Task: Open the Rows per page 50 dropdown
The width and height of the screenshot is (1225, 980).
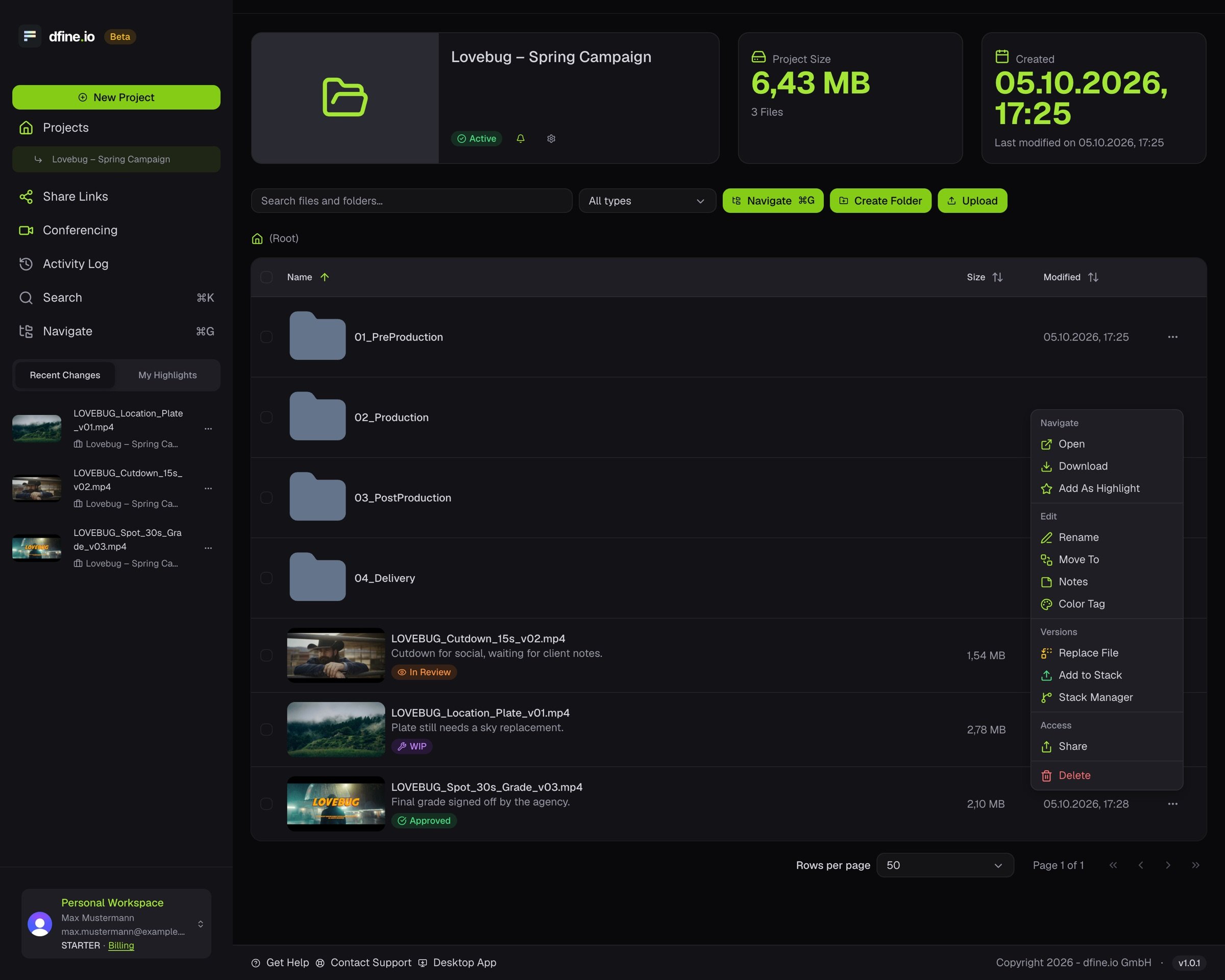Action: click(x=945, y=865)
